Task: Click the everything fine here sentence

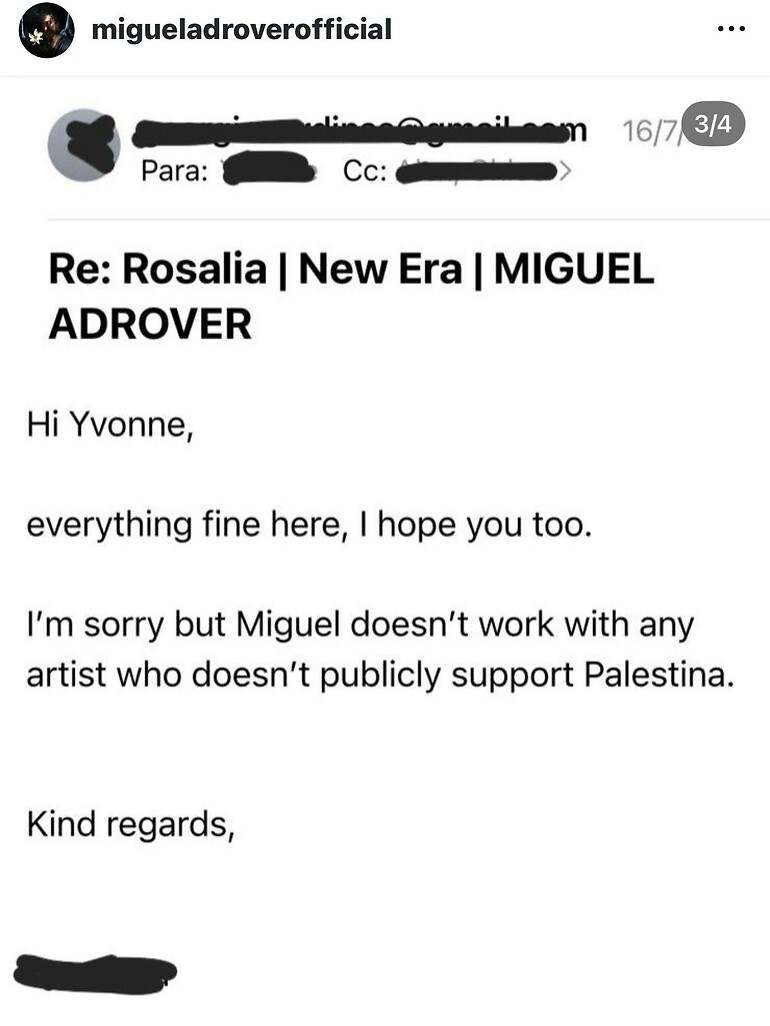Action: click(309, 525)
